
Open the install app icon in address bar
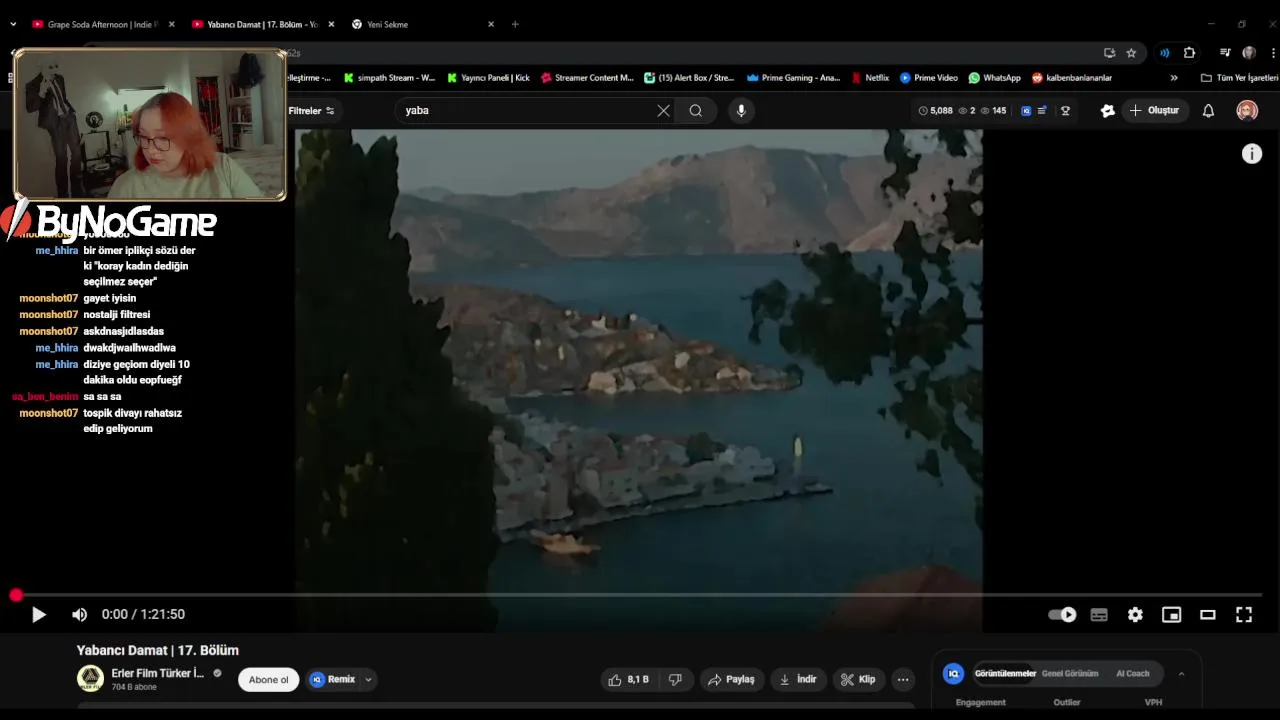[x=1109, y=53]
